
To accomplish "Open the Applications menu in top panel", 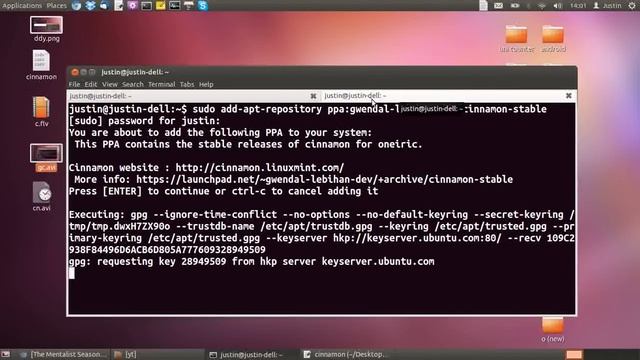I will 22,5.
